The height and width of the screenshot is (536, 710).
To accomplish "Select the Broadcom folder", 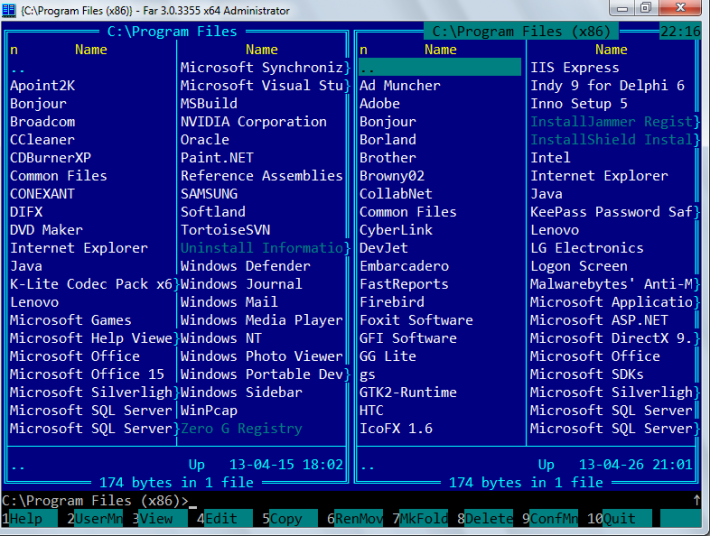I will coord(43,122).
